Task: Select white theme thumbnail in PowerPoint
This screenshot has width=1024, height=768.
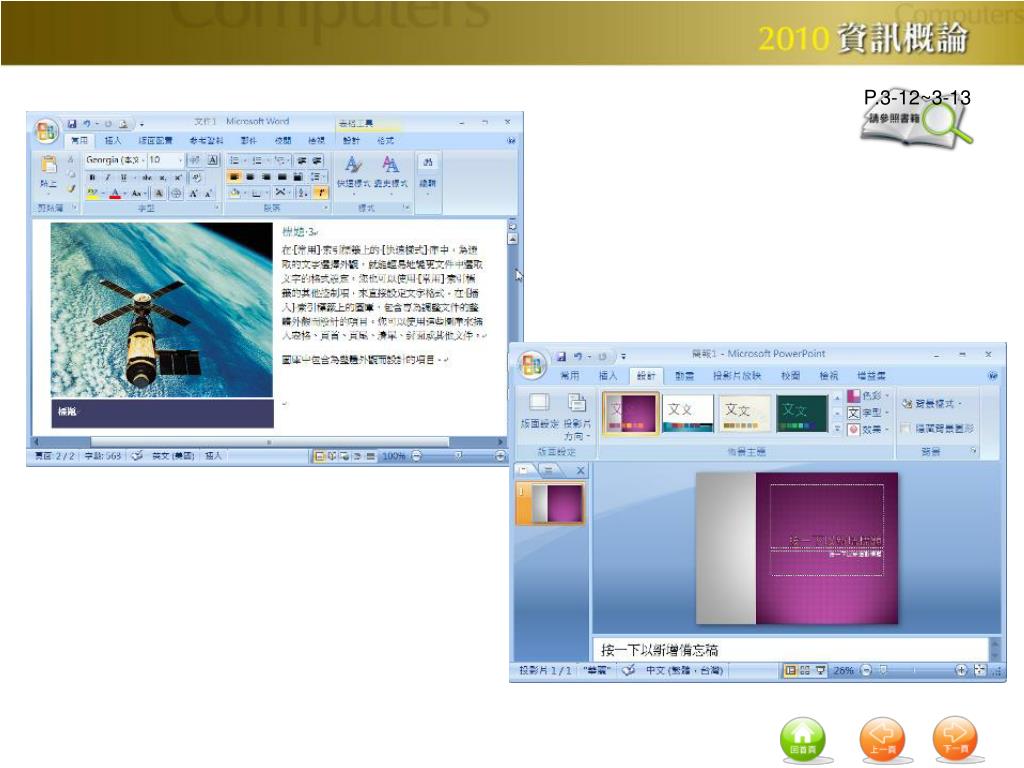Action: (x=688, y=413)
